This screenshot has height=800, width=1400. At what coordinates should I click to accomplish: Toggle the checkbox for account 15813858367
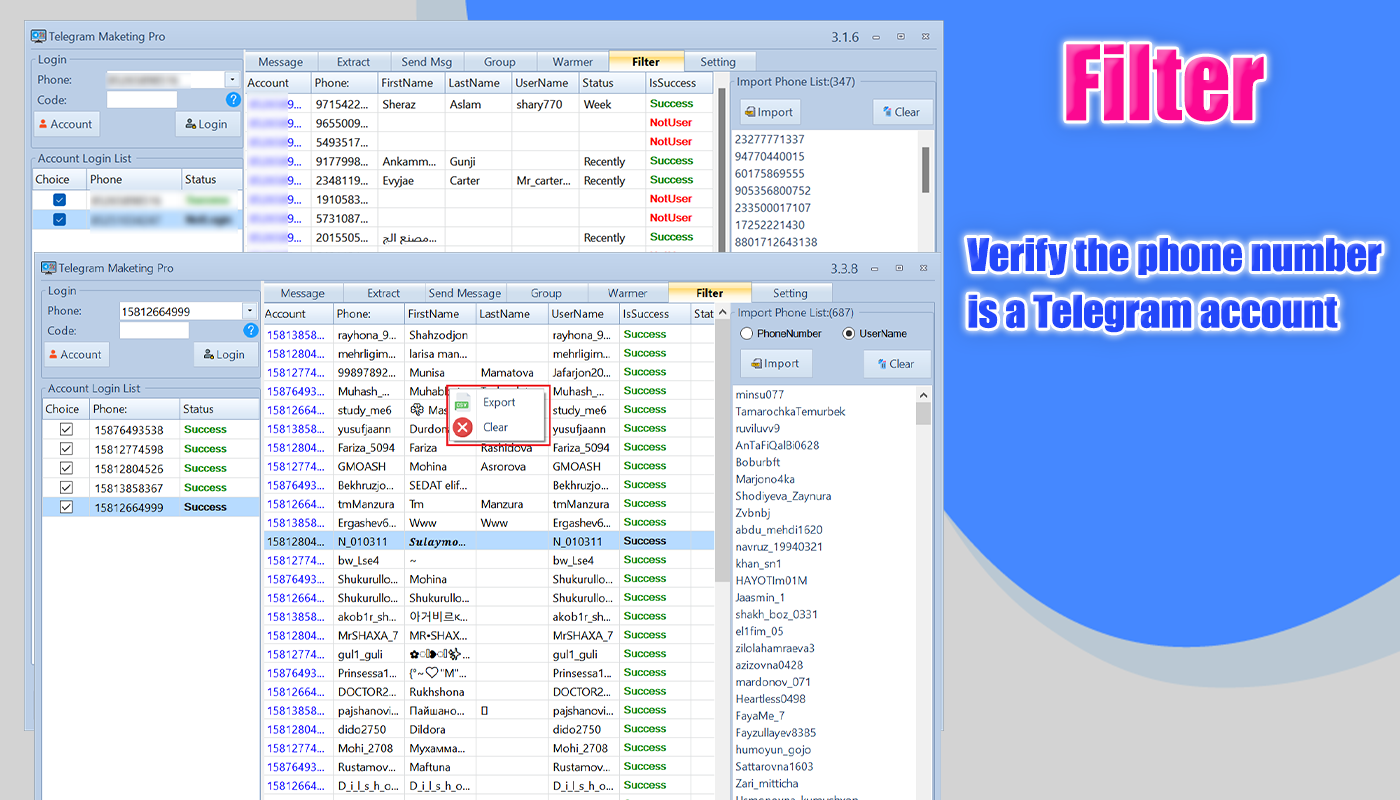point(66,487)
